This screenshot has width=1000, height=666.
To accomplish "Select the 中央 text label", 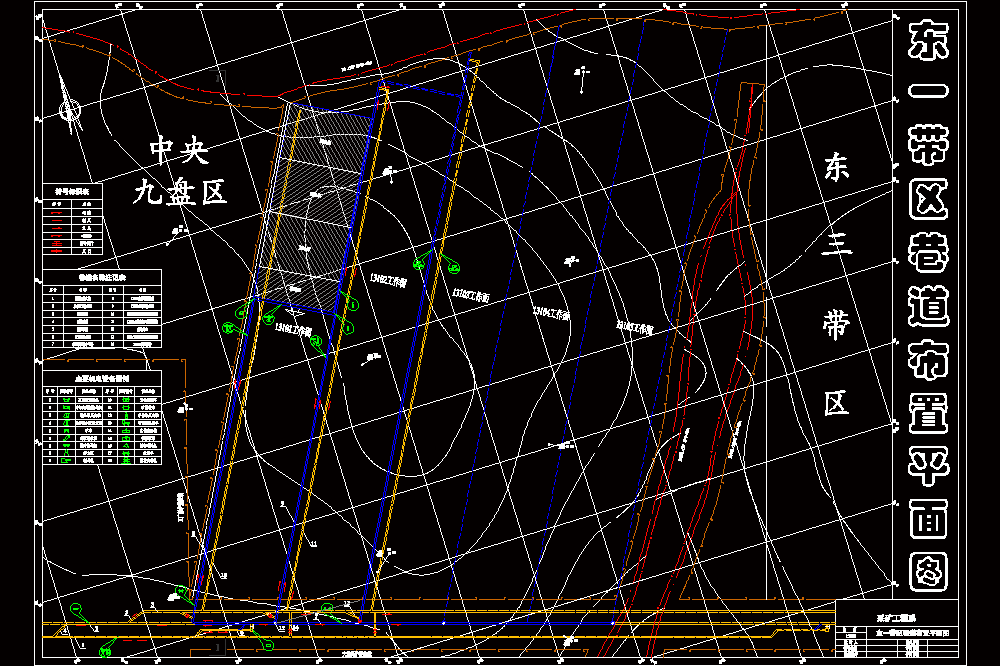I will (179, 150).
